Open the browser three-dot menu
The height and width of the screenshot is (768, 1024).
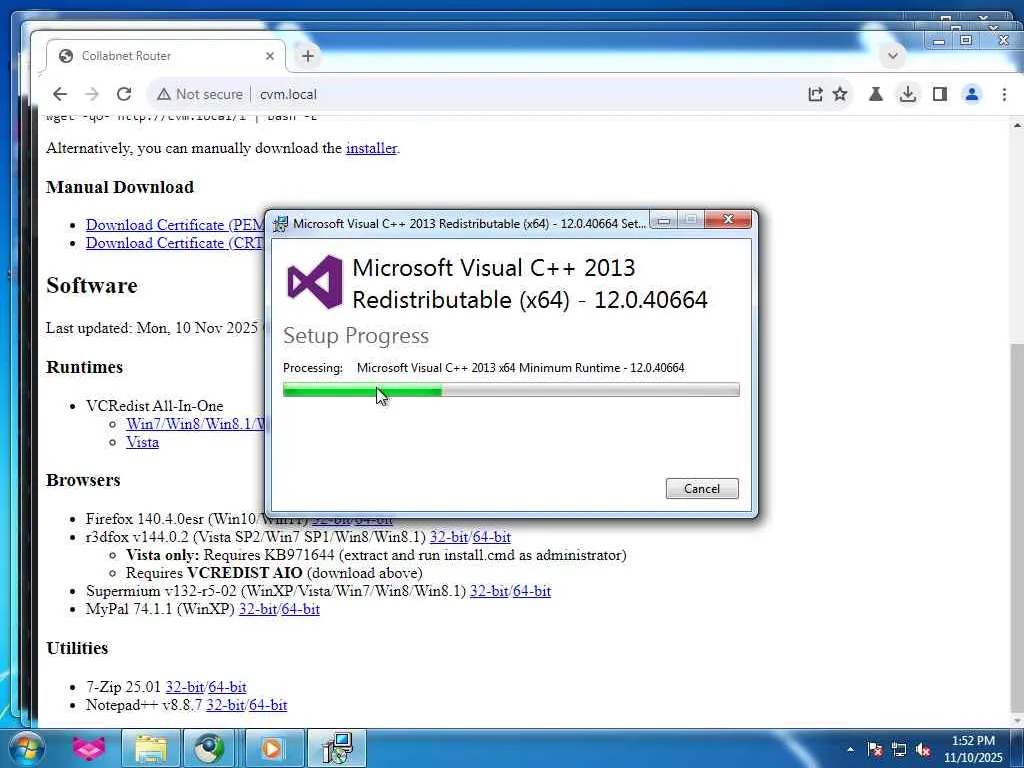coord(1004,94)
